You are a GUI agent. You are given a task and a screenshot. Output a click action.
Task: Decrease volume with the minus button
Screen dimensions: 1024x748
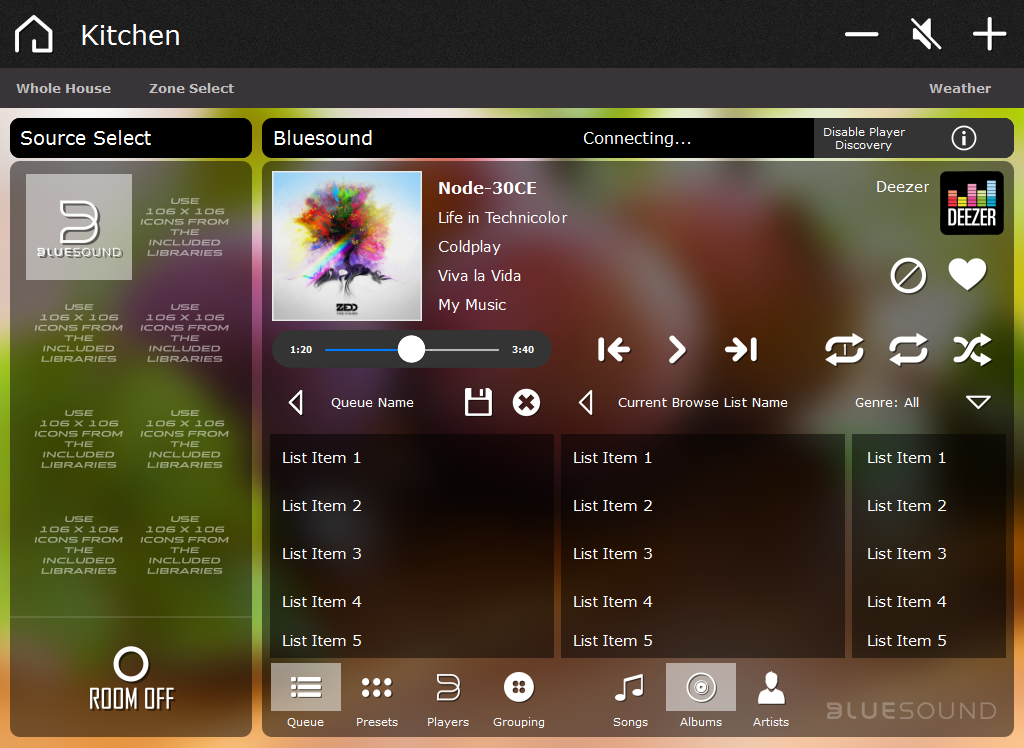tap(861, 34)
